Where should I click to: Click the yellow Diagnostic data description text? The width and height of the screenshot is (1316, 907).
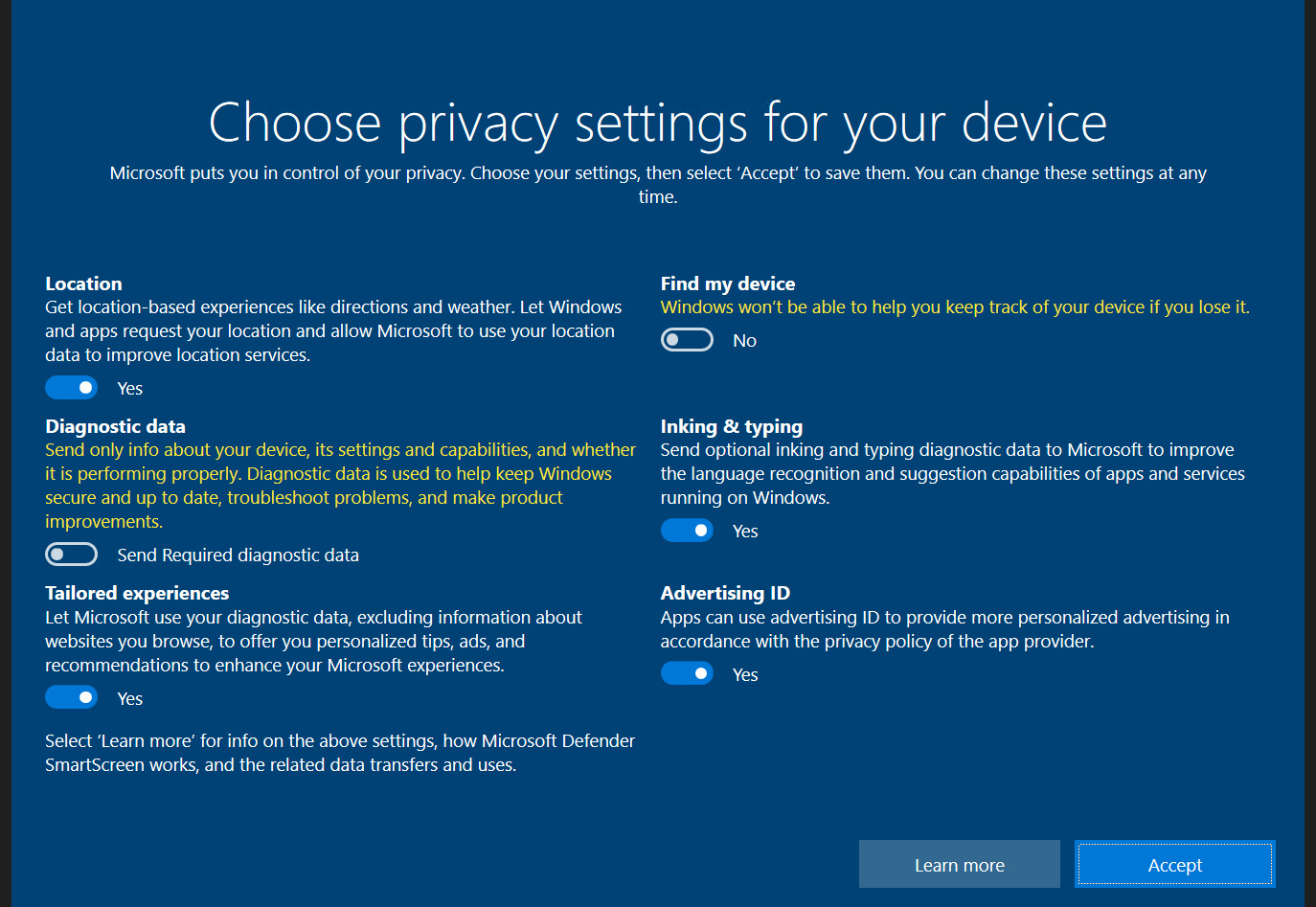click(x=340, y=486)
